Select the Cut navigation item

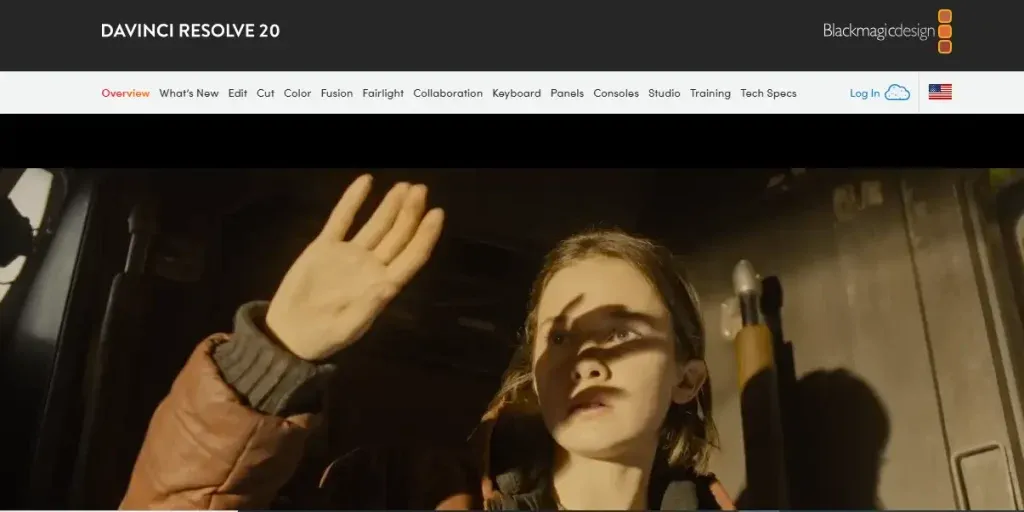click(x=265, y=93)
